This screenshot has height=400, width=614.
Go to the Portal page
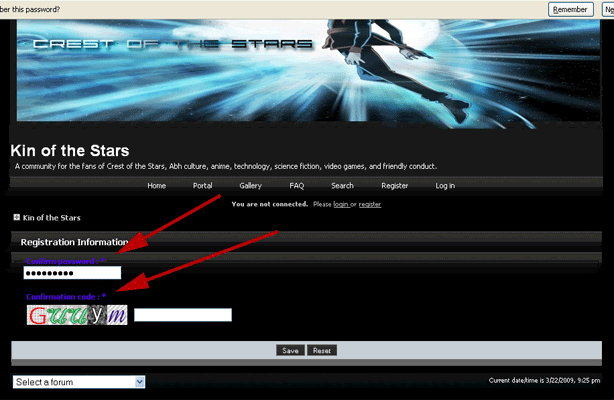click(202, 186)
